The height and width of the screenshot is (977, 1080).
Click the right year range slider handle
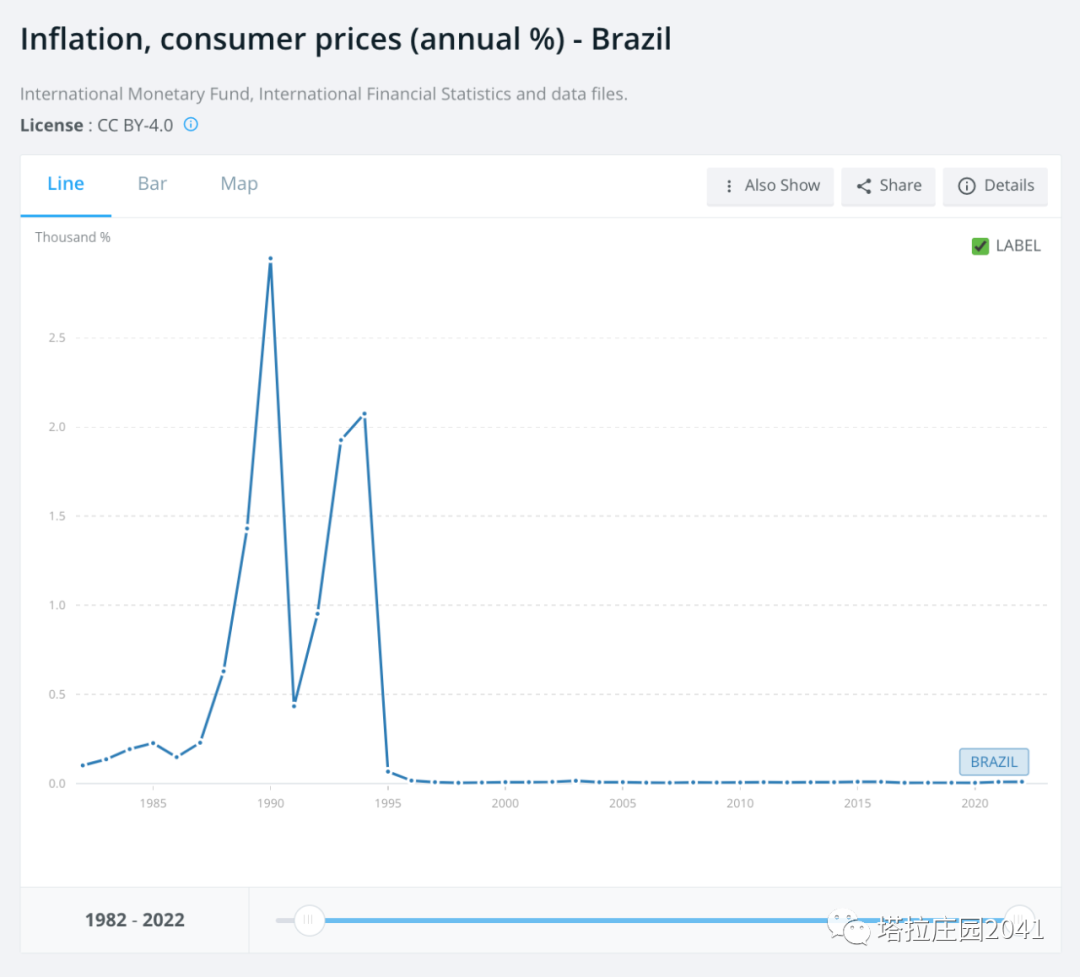tap(1019, 919)
